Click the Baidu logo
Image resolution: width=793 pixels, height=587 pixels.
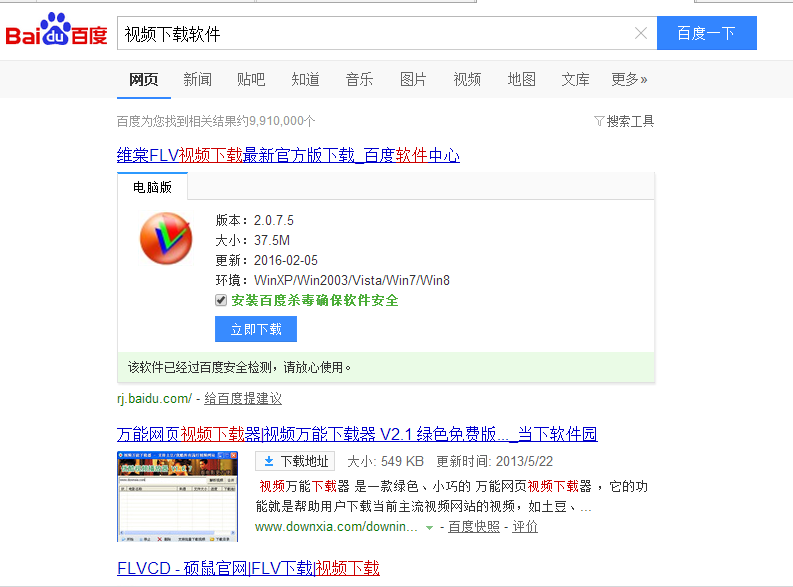point(56,30)
